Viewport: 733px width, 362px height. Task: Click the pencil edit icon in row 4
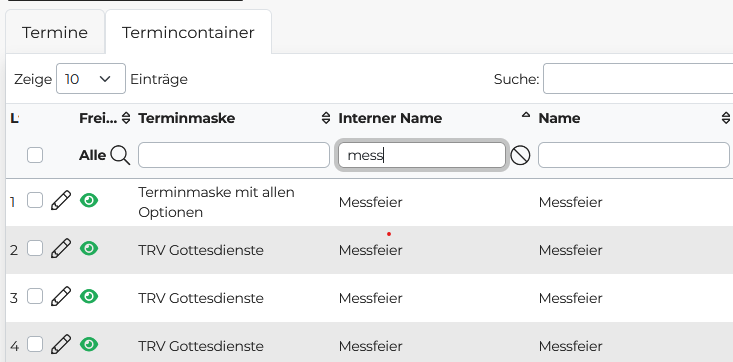(x=61, y=344)
